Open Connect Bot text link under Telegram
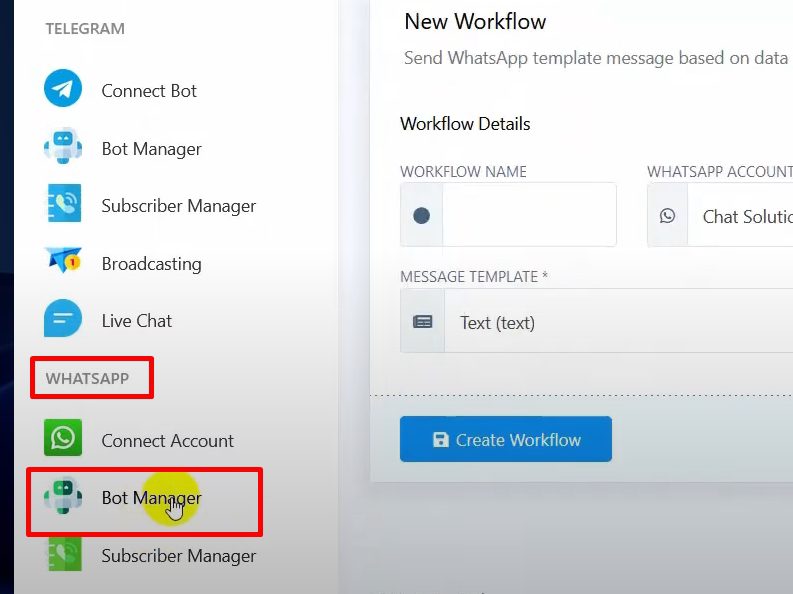The image size is (793, 594). point(149,91)
